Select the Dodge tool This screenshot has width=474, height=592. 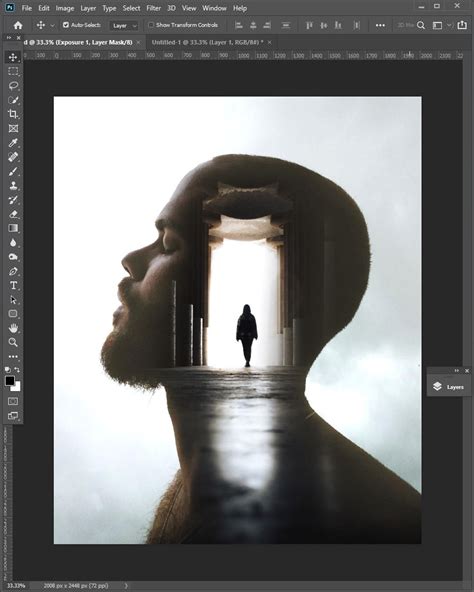click(x=13, y=257)
